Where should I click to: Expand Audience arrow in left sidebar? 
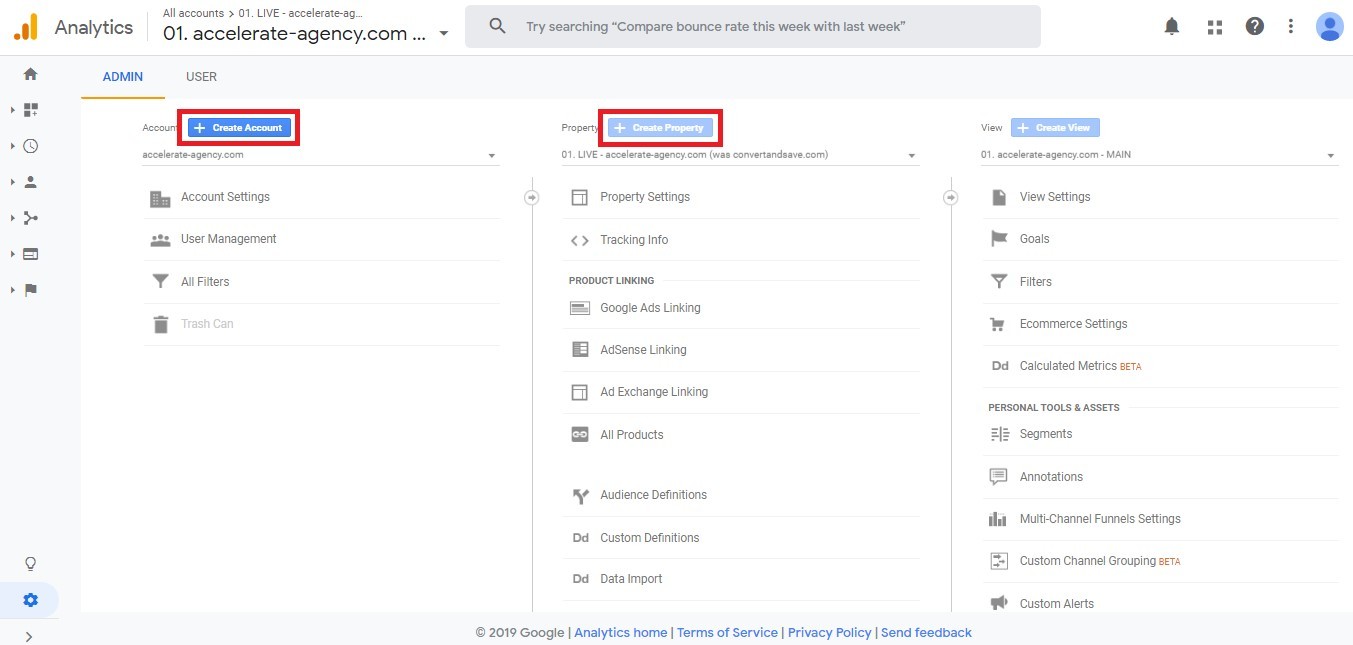click(x=12, y=182)
